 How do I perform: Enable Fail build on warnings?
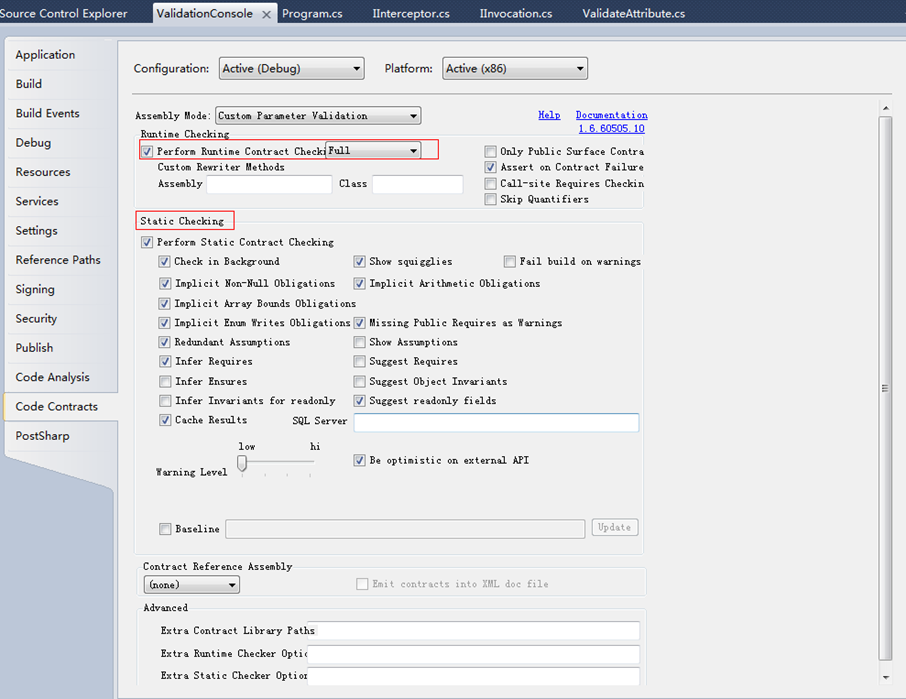click(x=510, y=262)
